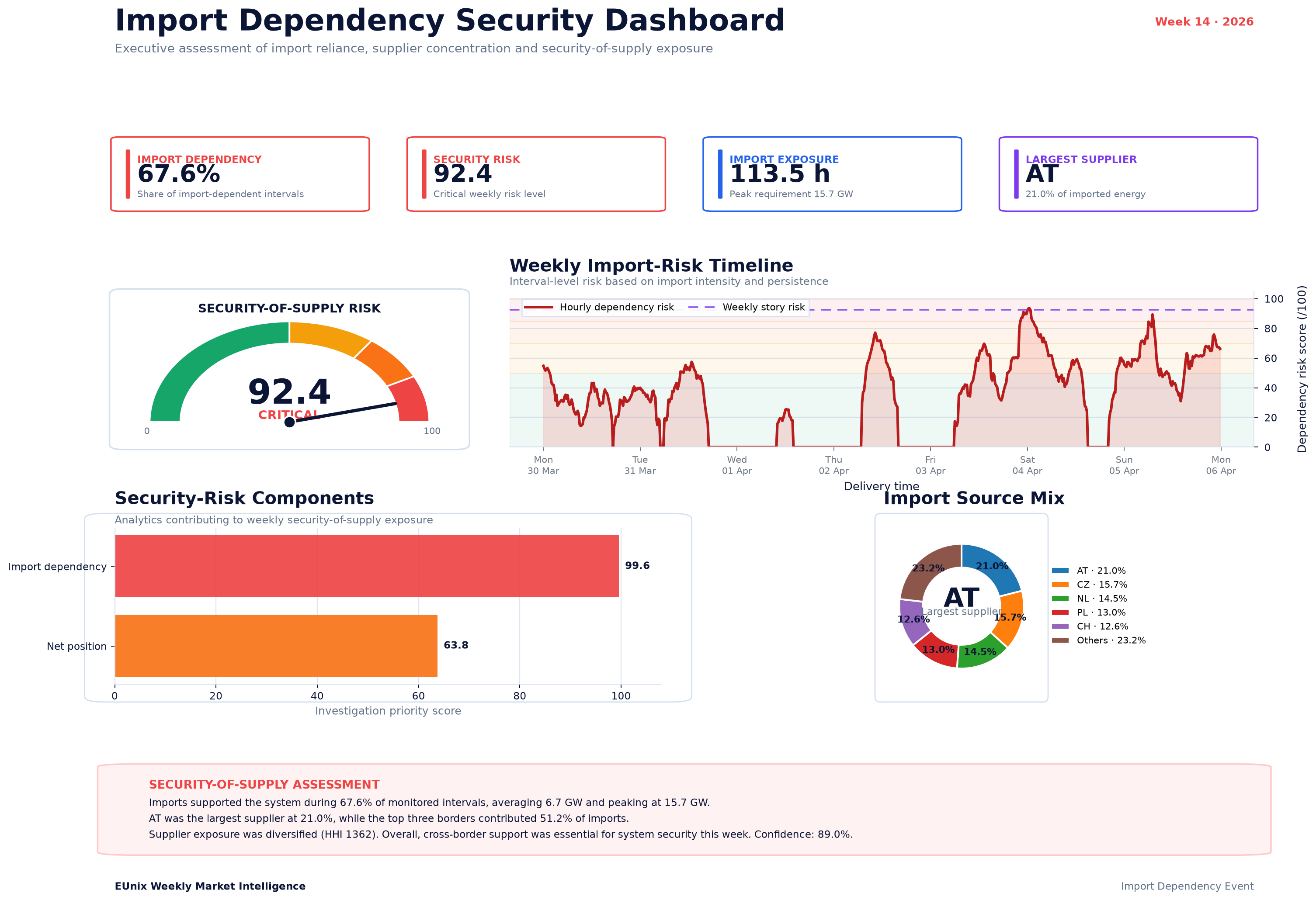
Task: Click the '99.6' bar value label
Action: click(637, 566)
